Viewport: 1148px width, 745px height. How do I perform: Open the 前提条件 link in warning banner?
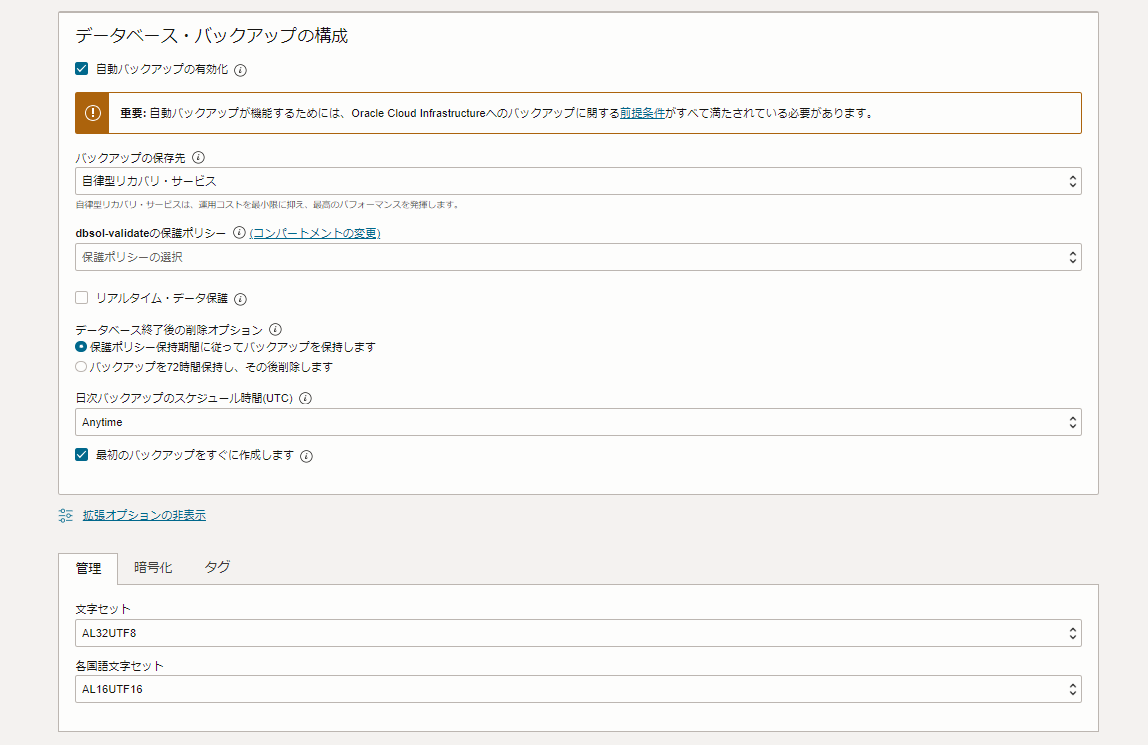click(x=642, y=113)
